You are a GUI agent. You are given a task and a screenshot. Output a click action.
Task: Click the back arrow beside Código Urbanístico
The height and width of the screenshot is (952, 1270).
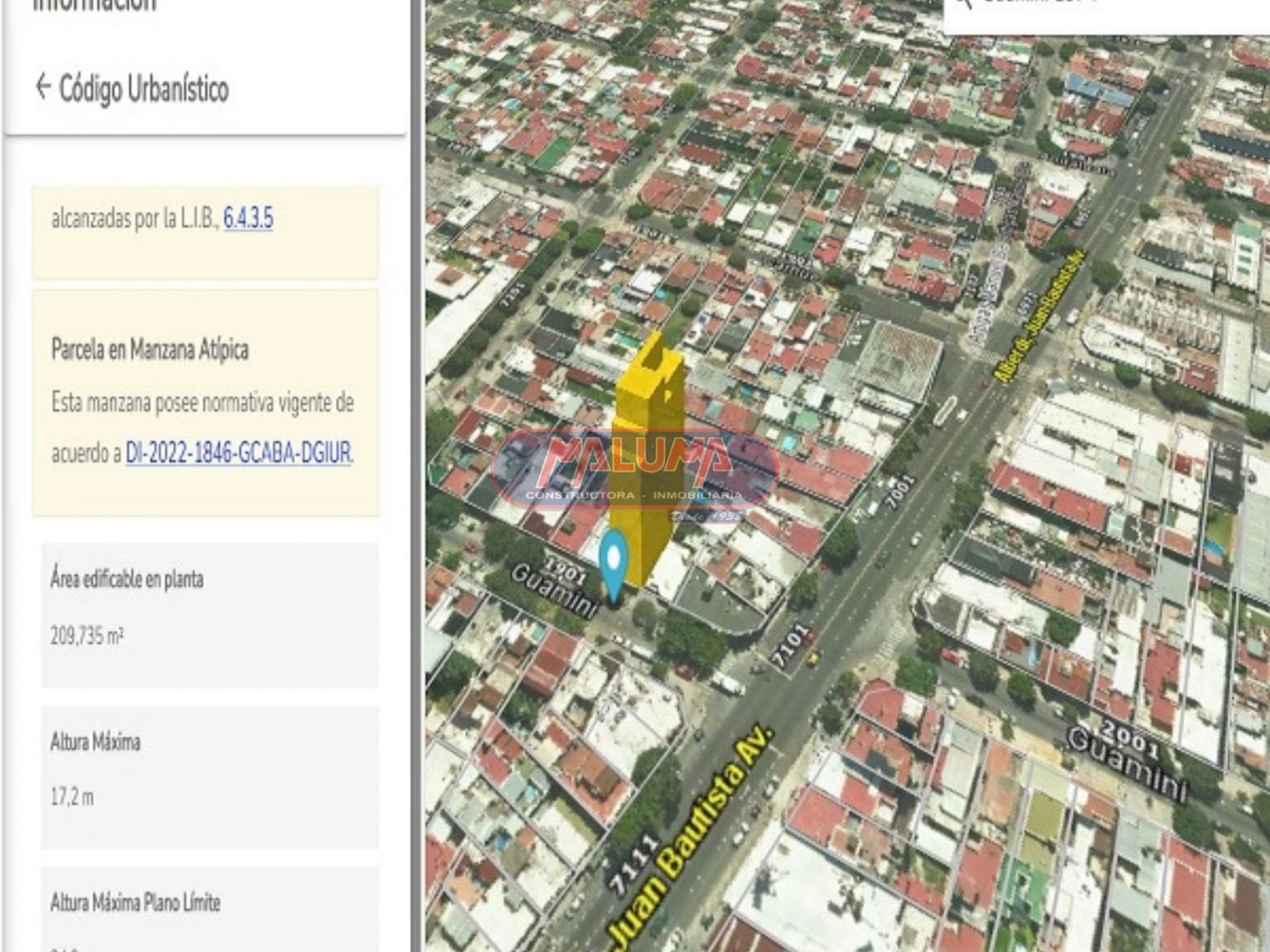[42, 87]
